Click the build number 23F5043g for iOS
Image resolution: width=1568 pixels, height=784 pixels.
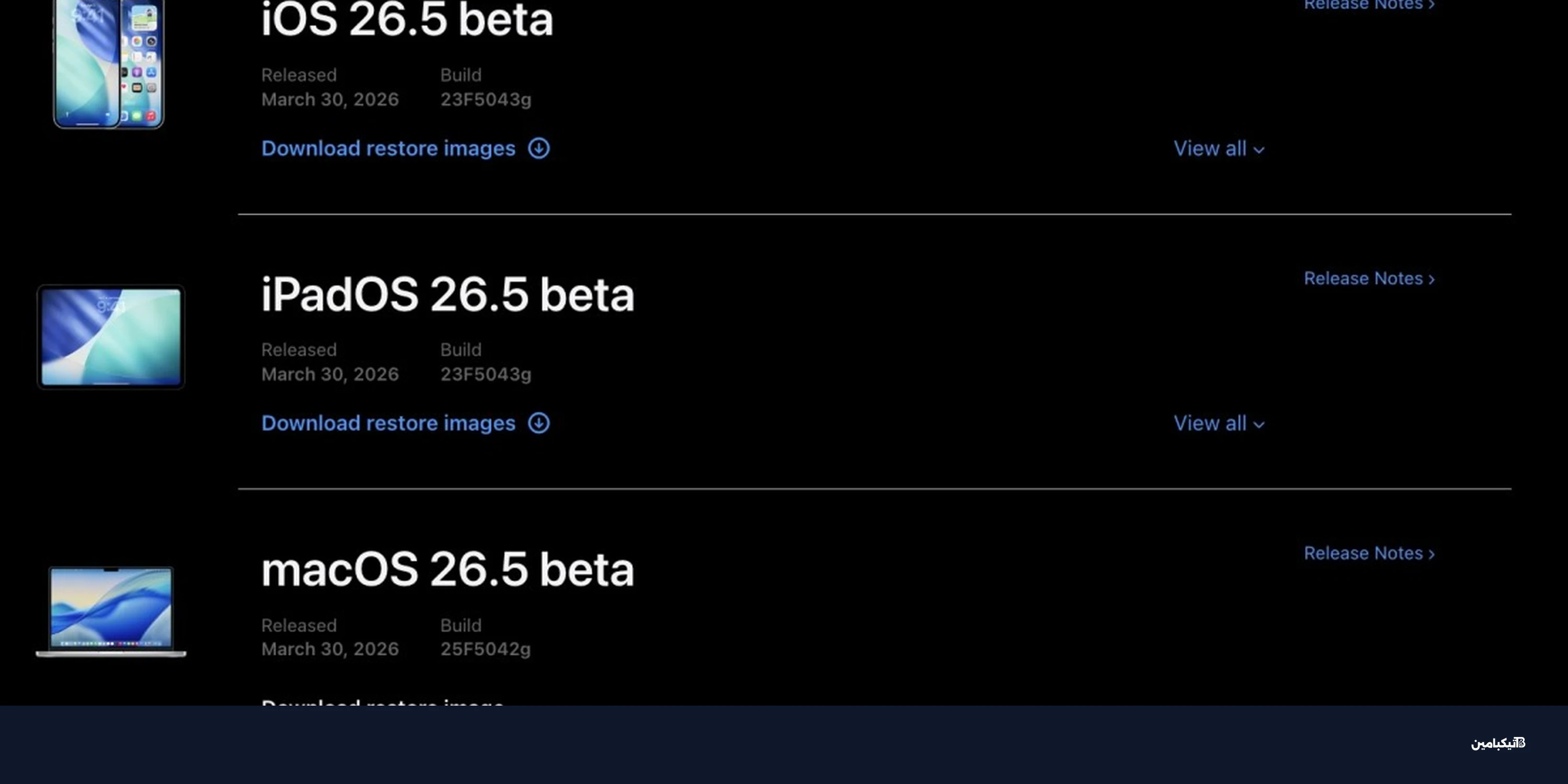(x=485, y=99)
